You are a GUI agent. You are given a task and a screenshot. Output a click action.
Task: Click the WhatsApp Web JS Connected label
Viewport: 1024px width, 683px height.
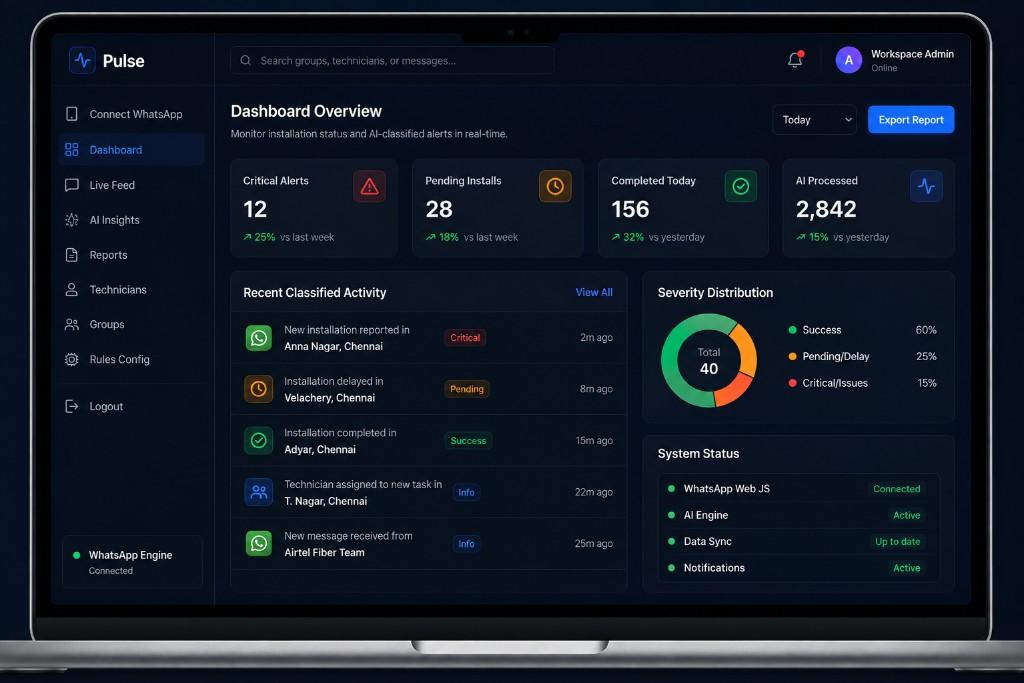click(x=897, y=489)
